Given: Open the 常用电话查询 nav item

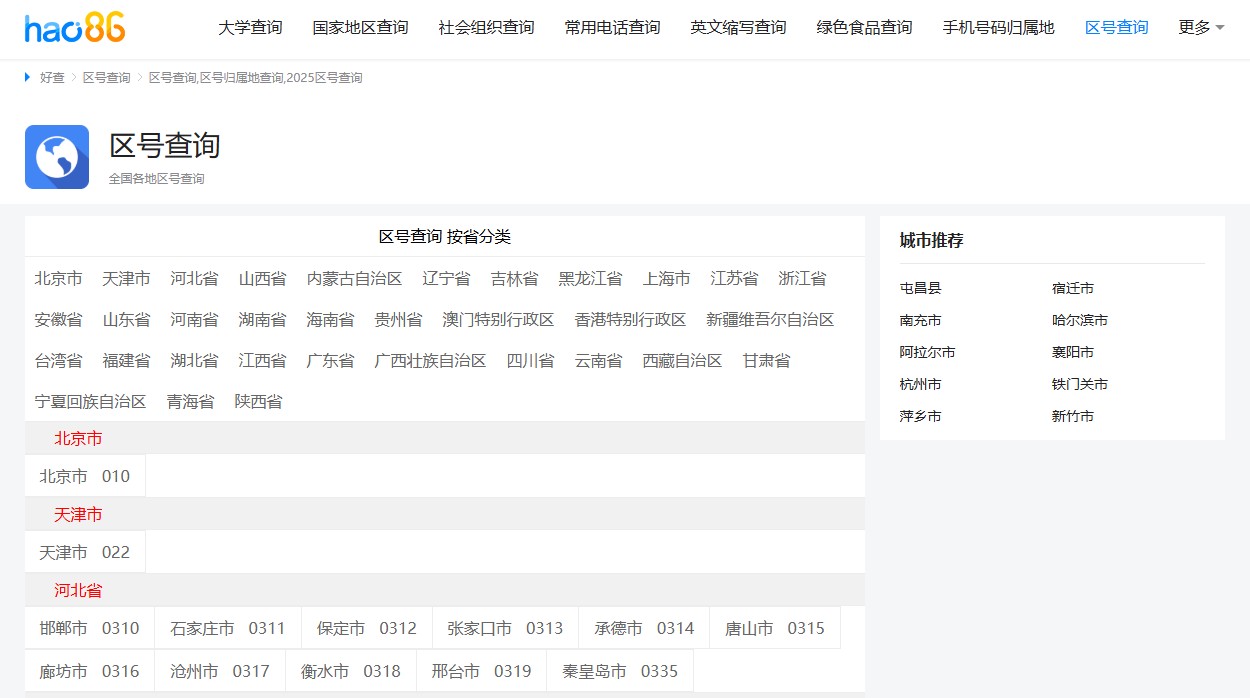Looking at the screenshot, I should tap(612, 28).
